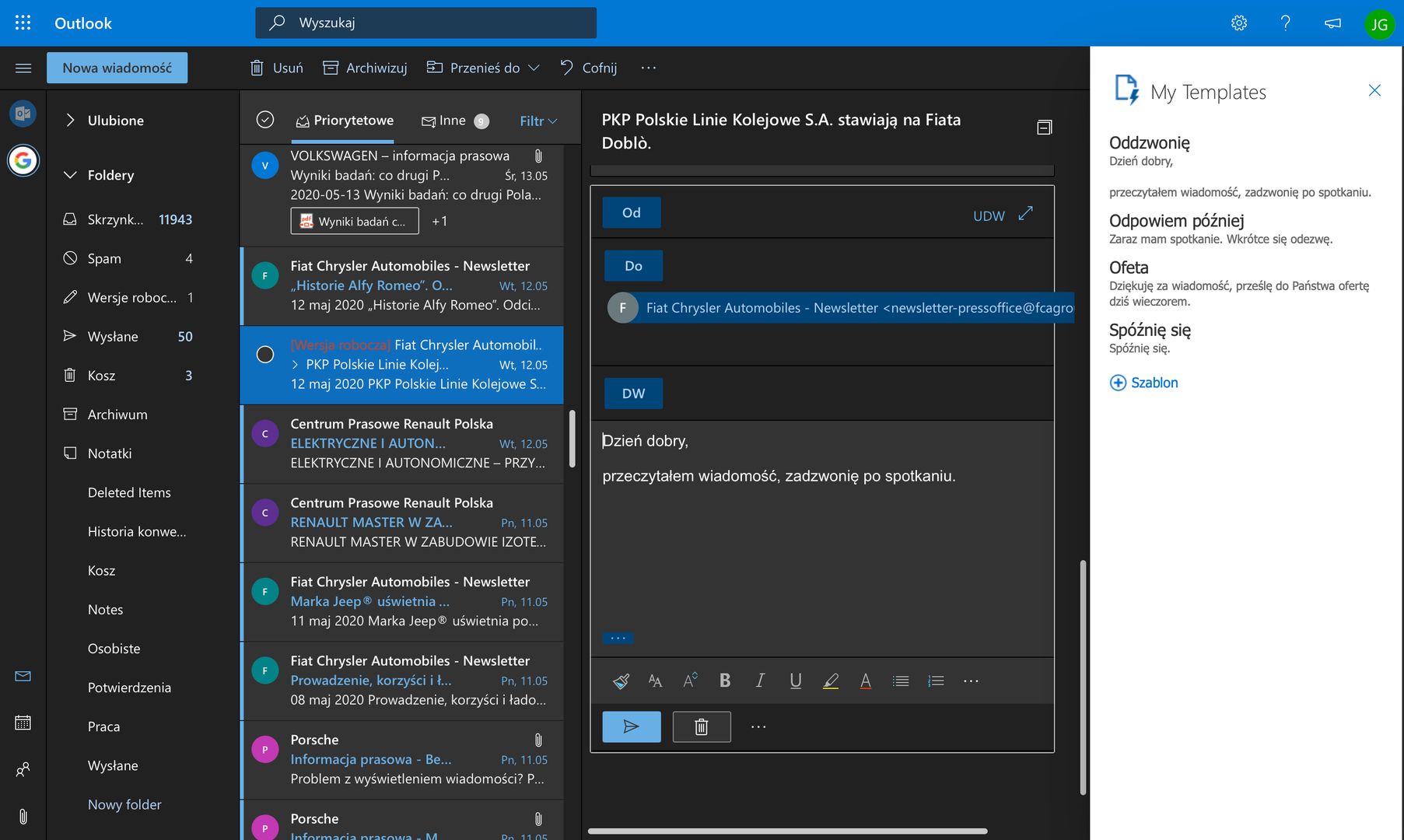Open font size tool
1404x840 pixels.
(x=690, y=681)
